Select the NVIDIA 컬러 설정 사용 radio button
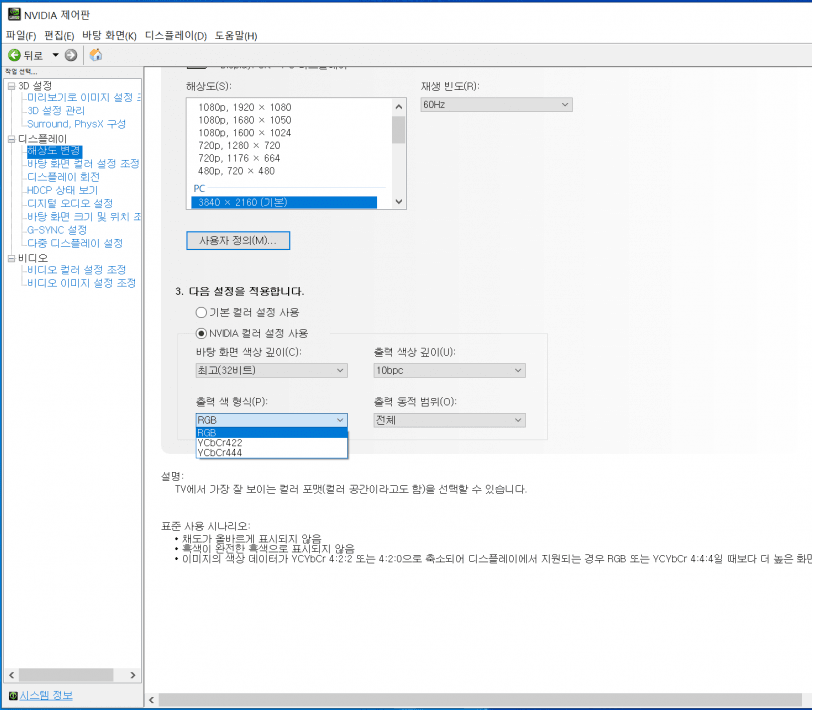The width and height of the screenshot is (814, 710). click(201, 333)
